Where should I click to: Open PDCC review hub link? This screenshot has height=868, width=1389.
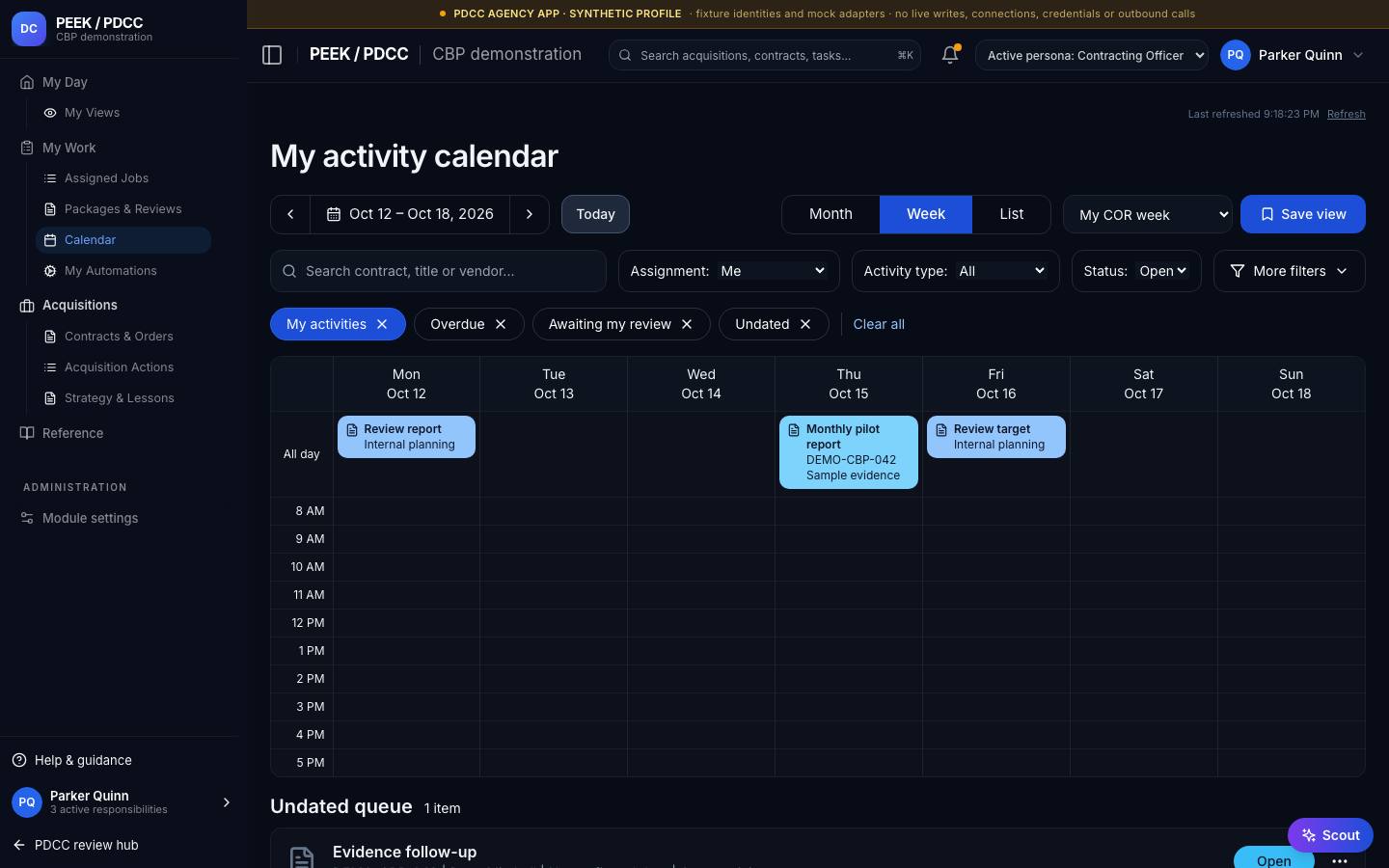click(87, 845)
